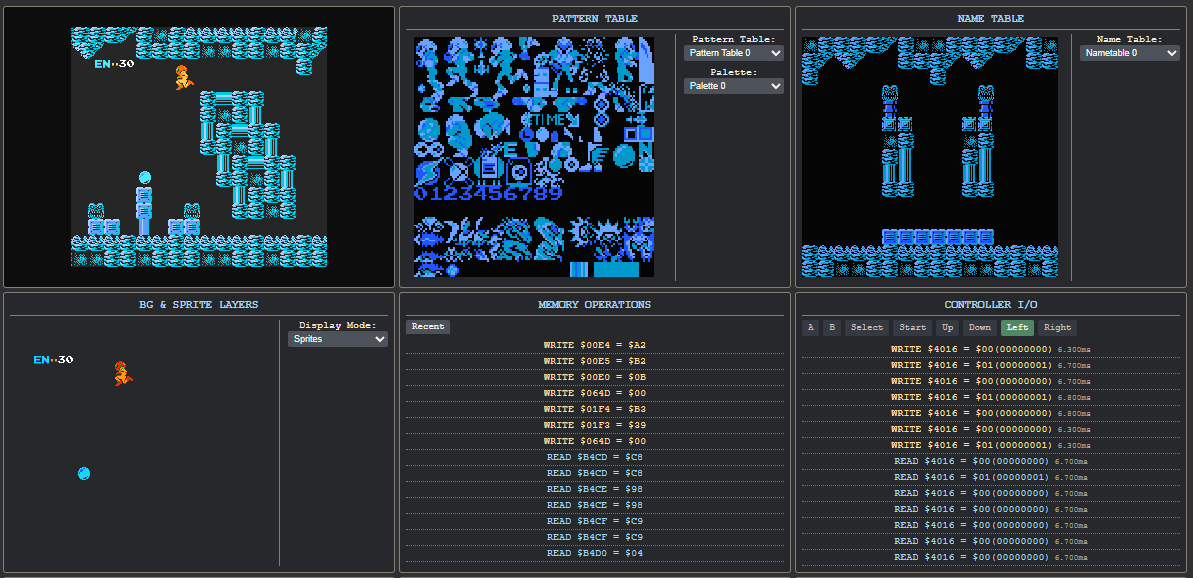
Task: Select the WRITE $00E4 = $A2 log entry
Action: 594,345
